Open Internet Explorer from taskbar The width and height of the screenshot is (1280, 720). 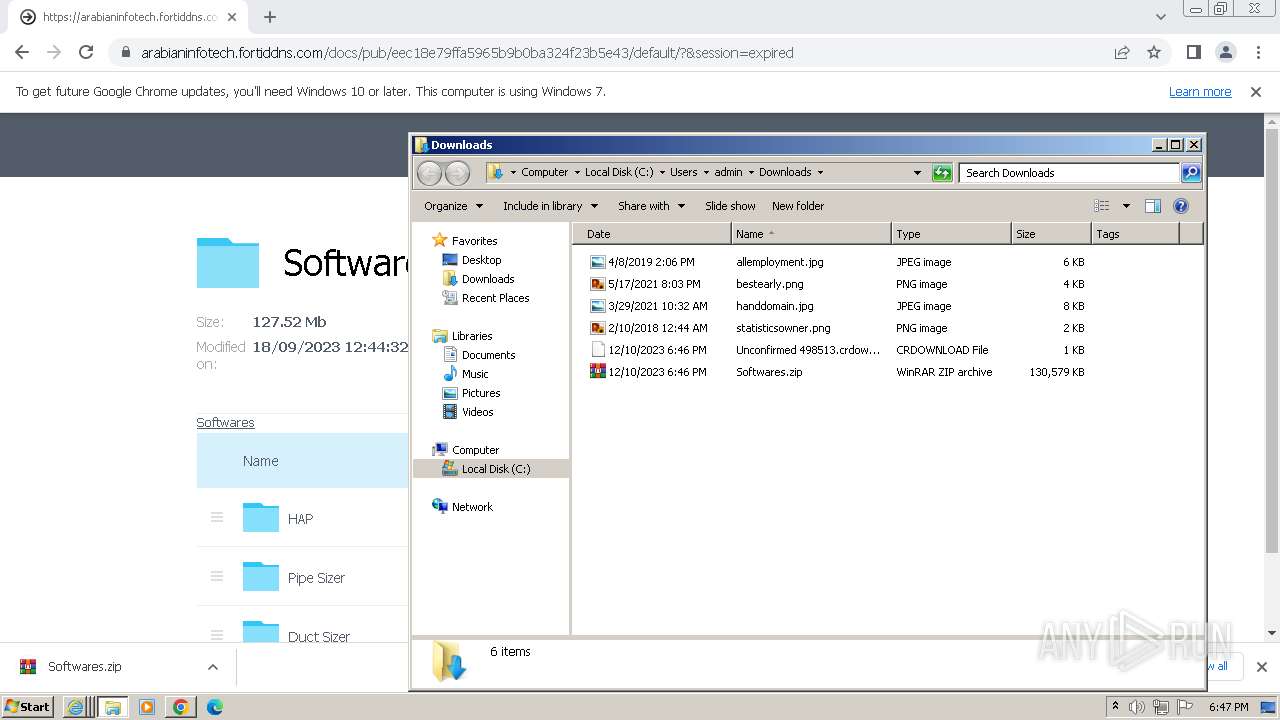[76, 707]
